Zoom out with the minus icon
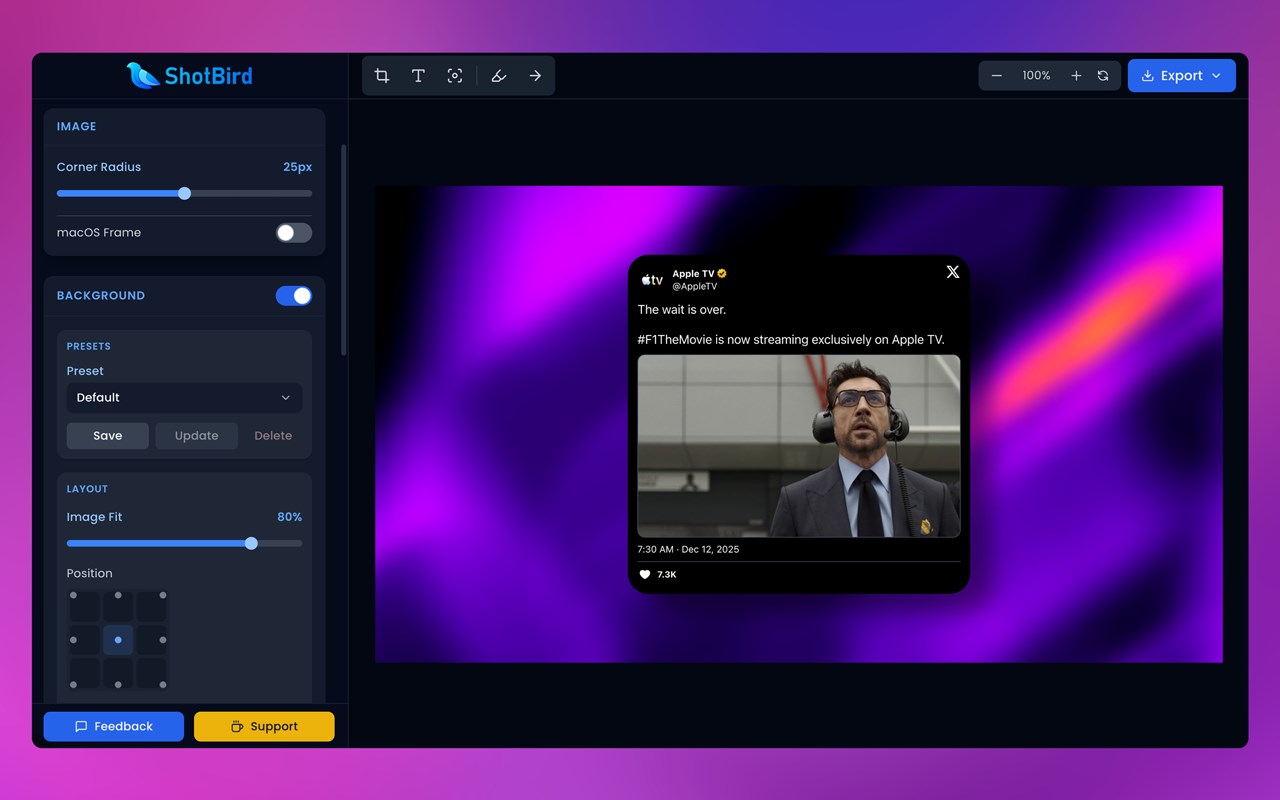1280x800 pixels. pyautogui.click(x=997, y=76)
